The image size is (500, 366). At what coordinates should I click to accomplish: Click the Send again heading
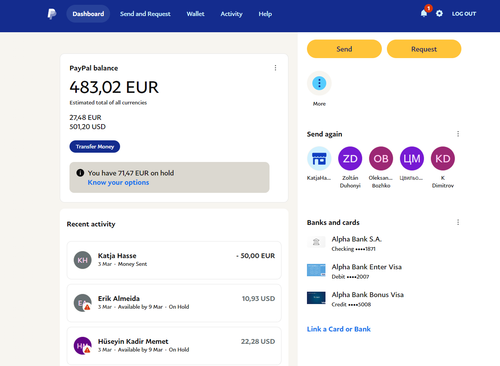pyautogui.click(x=324, y=134)
